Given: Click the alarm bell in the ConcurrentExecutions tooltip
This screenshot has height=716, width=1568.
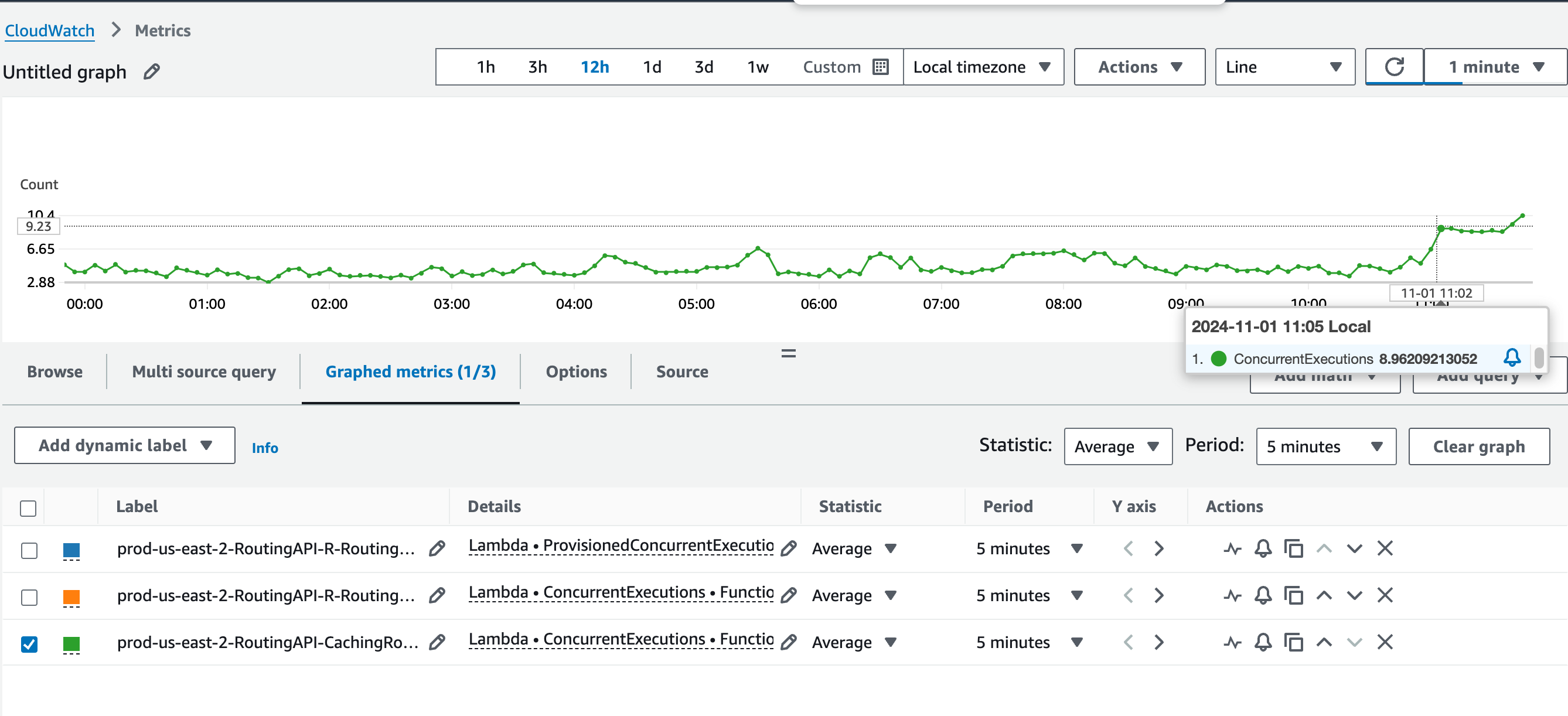Looking at the screenshot, I should click(x=1511, y=357).
